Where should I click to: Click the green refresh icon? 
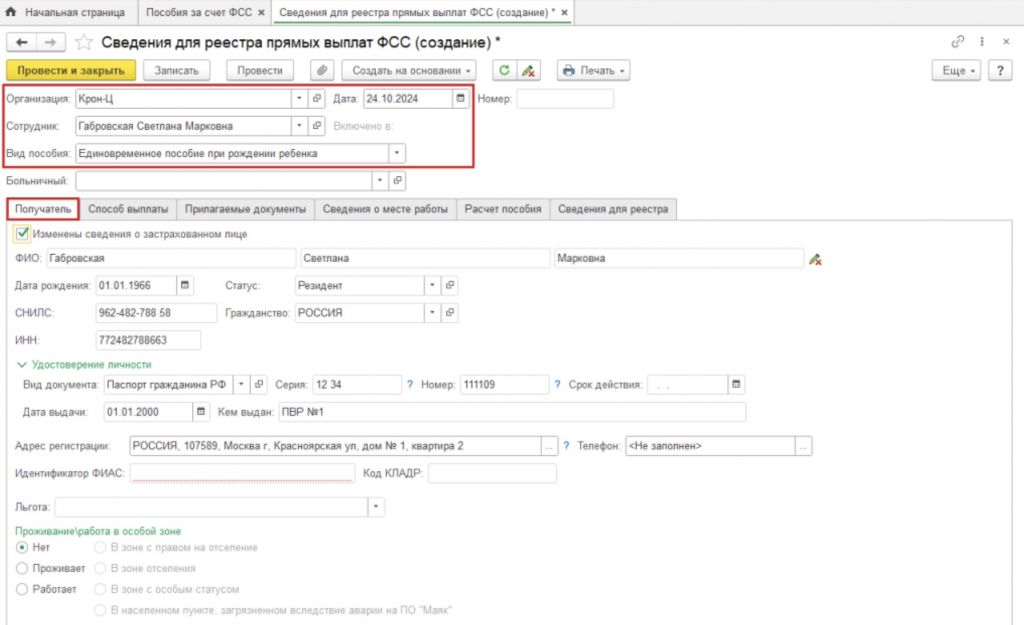tap(504, 71)
